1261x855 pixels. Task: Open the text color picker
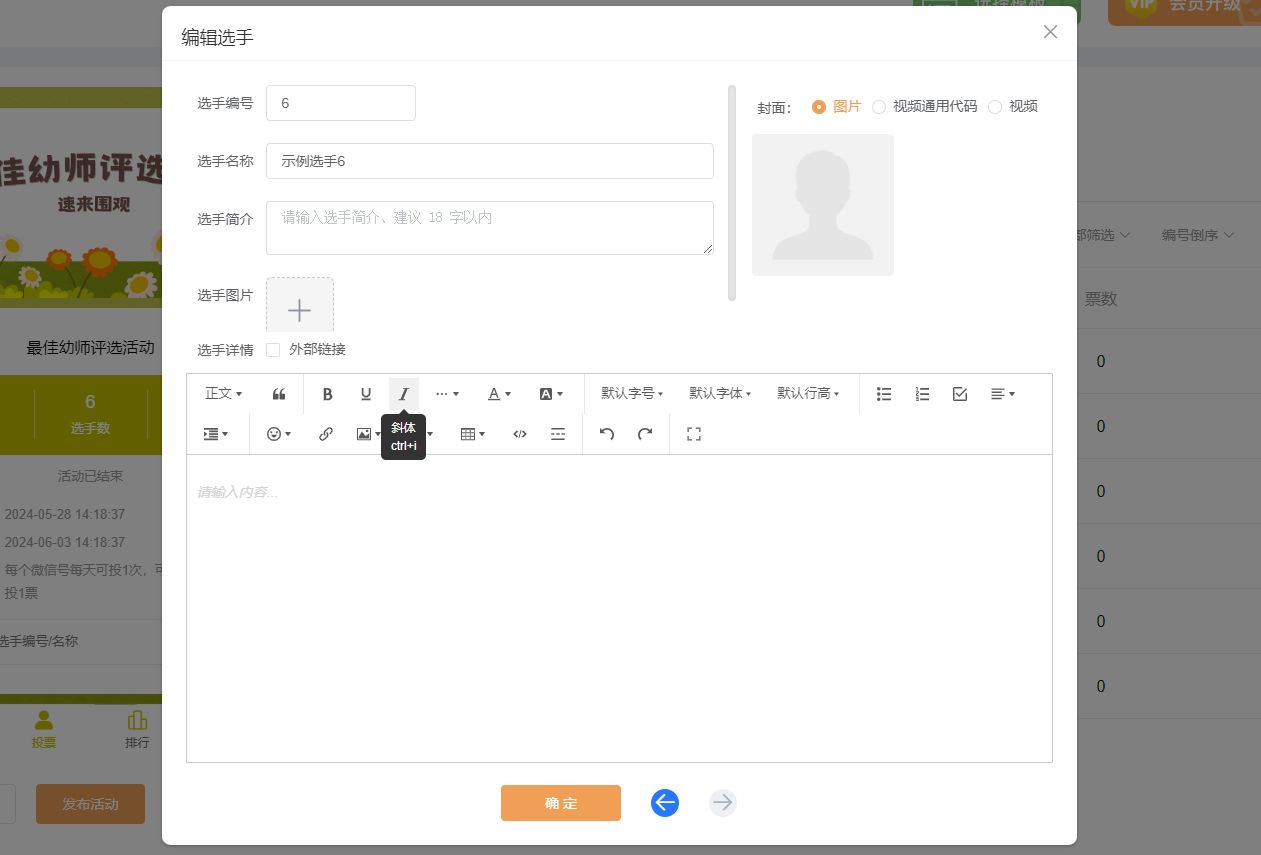[x=499, y=394]
